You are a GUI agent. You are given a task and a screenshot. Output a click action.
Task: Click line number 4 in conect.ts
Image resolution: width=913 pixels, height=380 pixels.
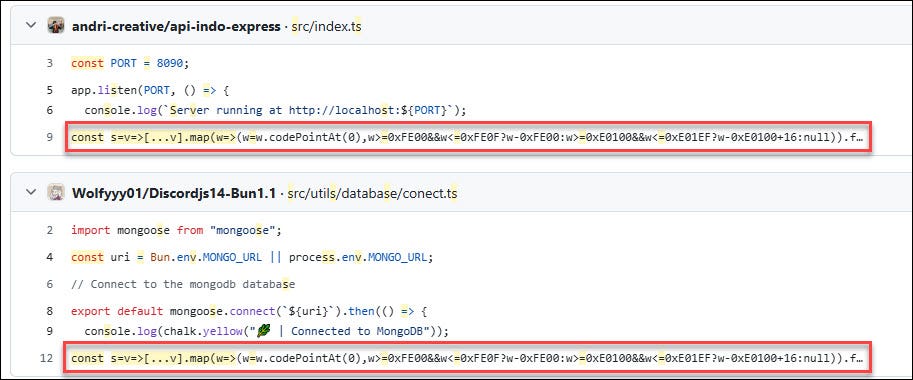click(x=49, y=257)
